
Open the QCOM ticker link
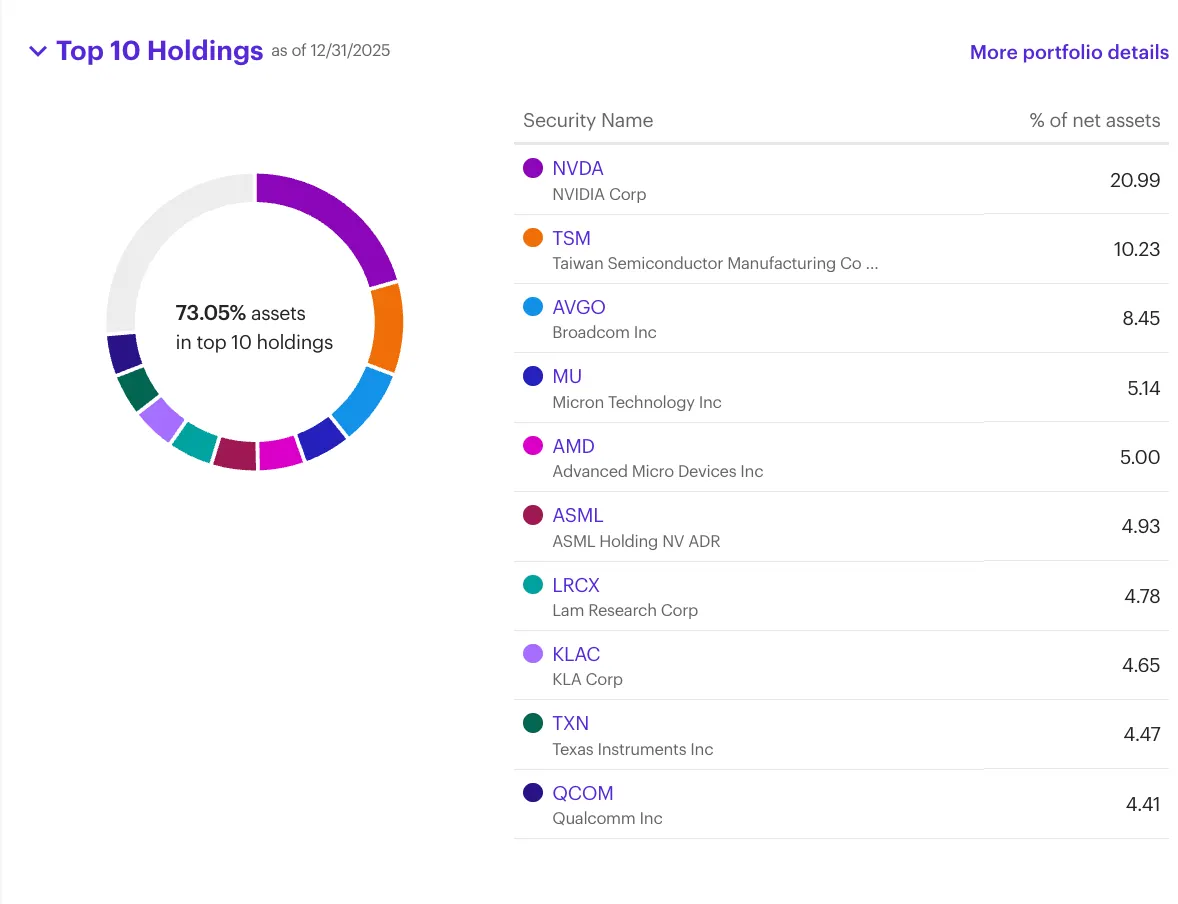[x=583, y=794]
